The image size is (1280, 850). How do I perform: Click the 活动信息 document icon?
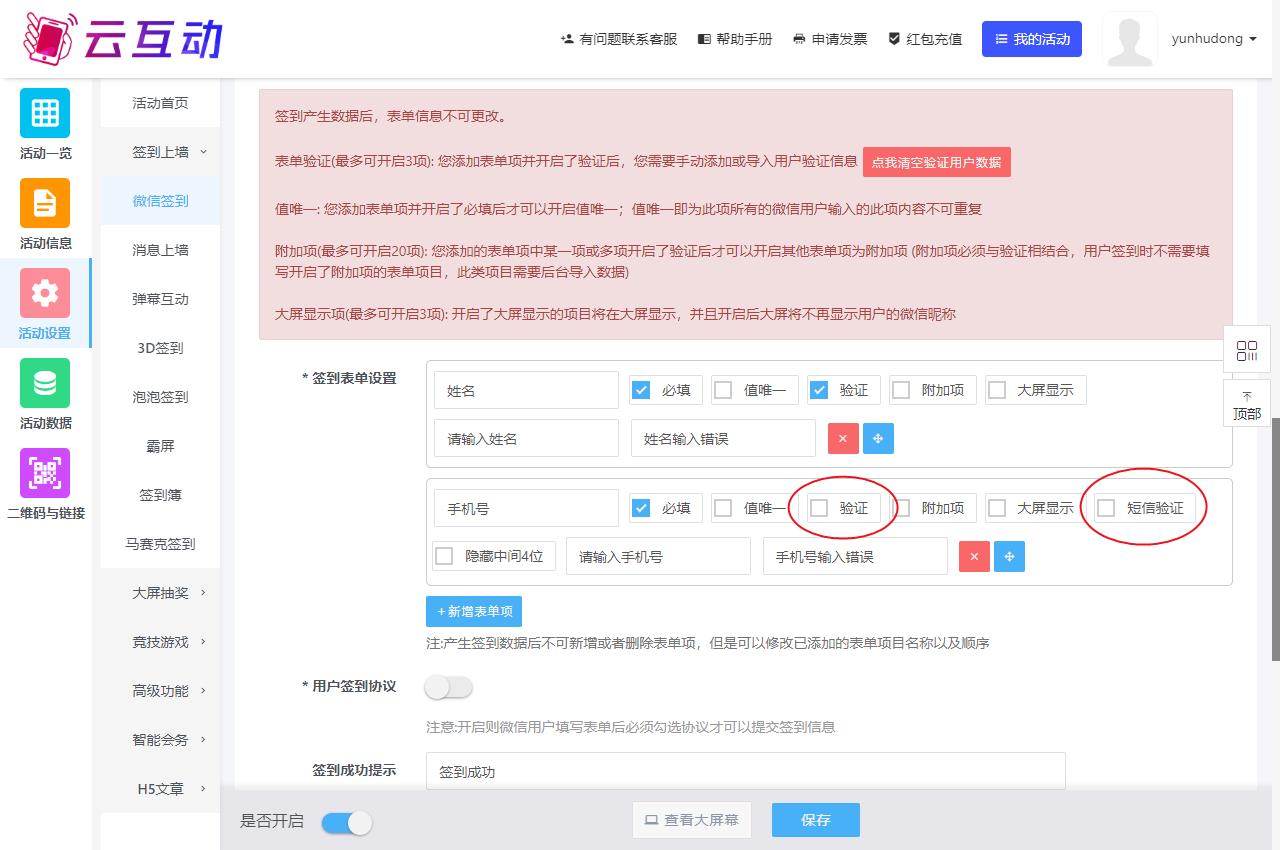pyautogui.click(x=45, y=203)
